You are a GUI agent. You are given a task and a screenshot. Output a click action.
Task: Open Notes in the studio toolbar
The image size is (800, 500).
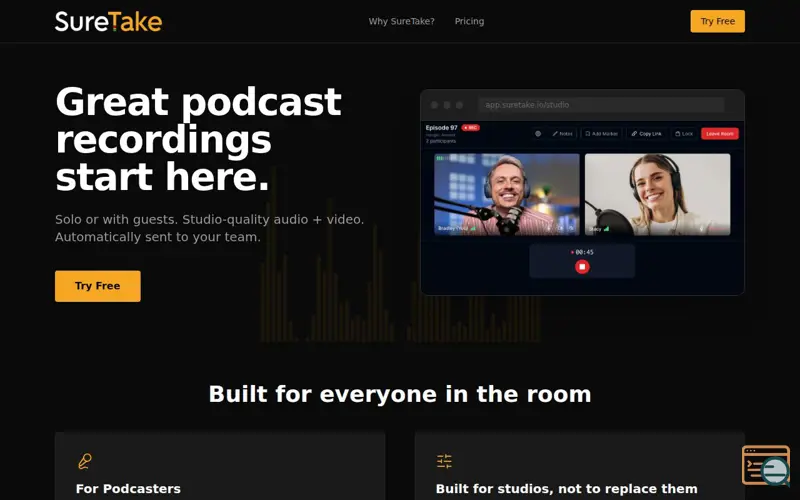point(562,134)
